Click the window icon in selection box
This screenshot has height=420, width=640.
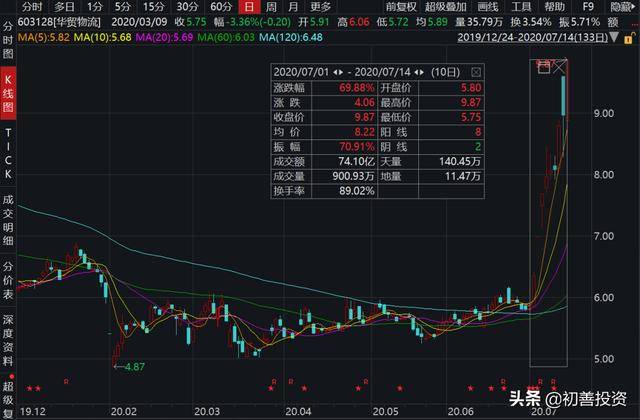[543, 69]
